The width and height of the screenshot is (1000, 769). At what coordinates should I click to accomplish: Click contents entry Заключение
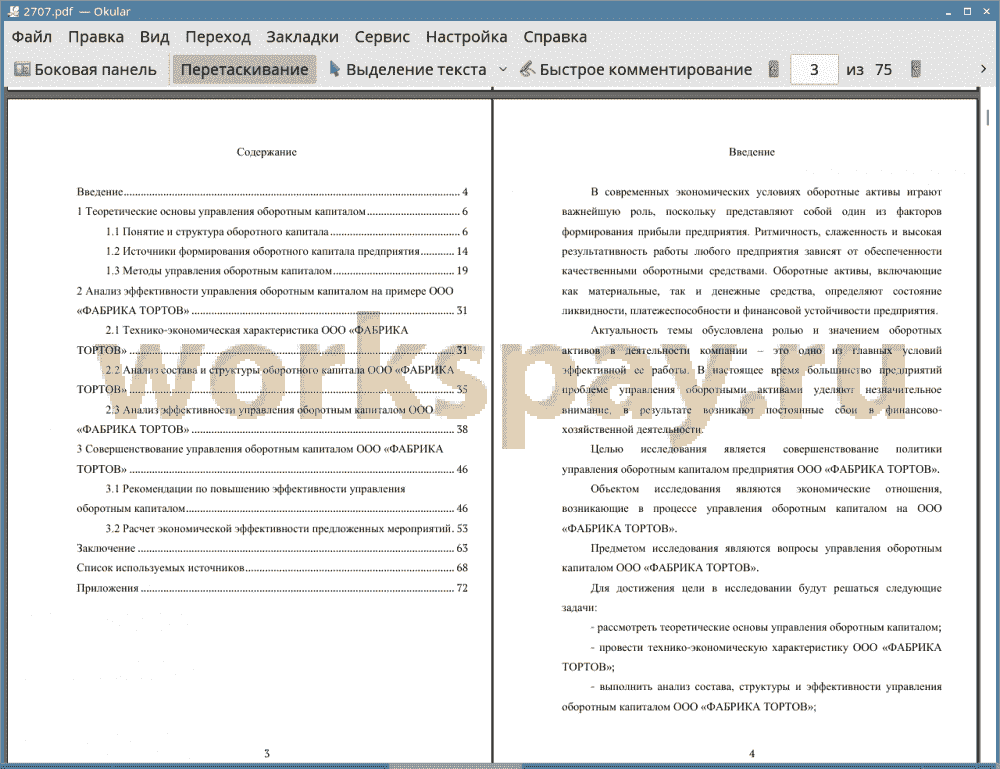(272, 548)
